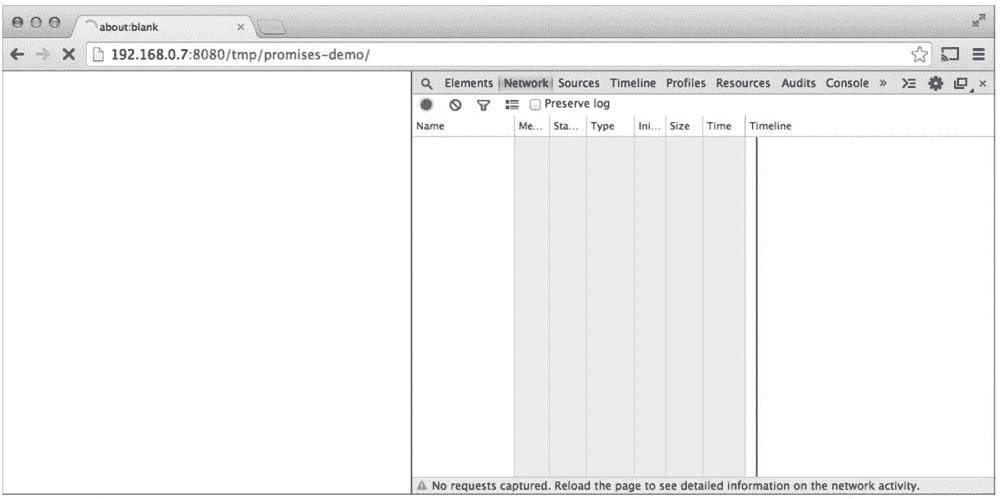Toggle the small request rows view icon

pyautogui.click(x=512, y=104)
